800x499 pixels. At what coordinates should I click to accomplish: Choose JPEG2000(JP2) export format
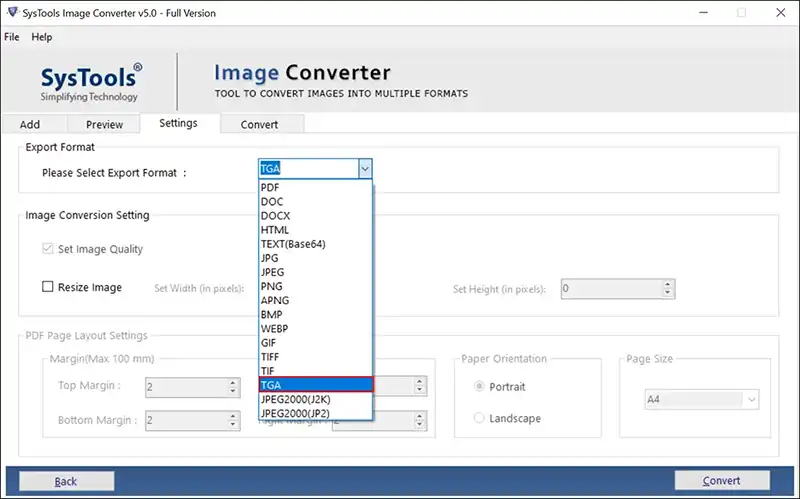click(x=315, y=413)
